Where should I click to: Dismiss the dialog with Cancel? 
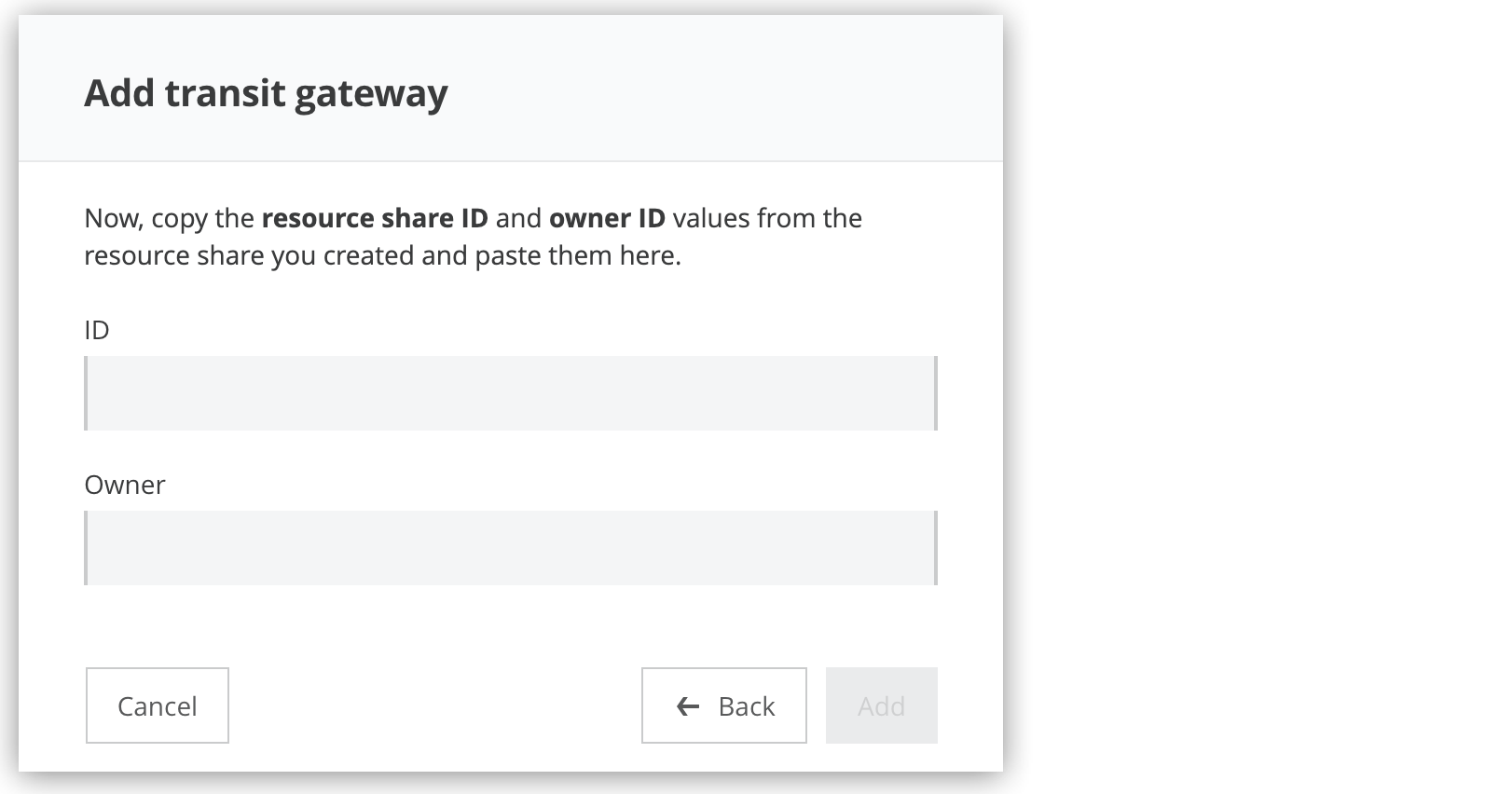[x=157, y=706]
